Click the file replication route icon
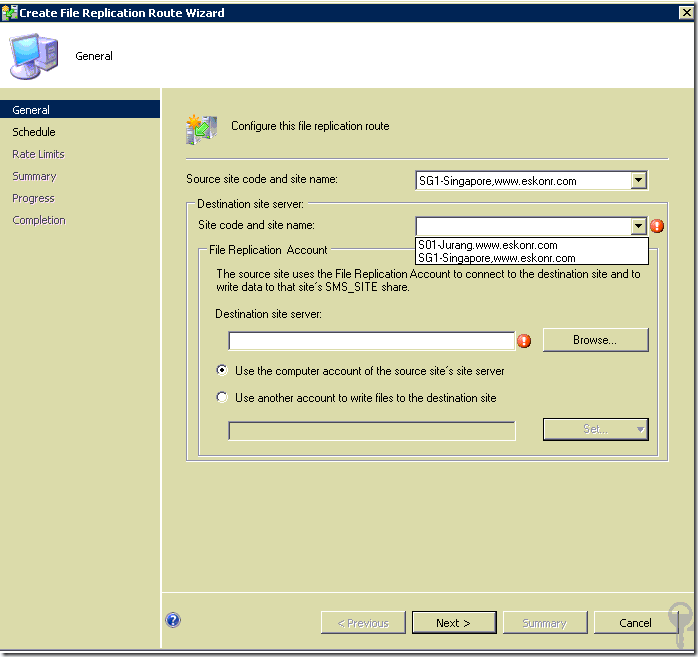The height and width of the screenshot is (657, 698). (202, 130)
